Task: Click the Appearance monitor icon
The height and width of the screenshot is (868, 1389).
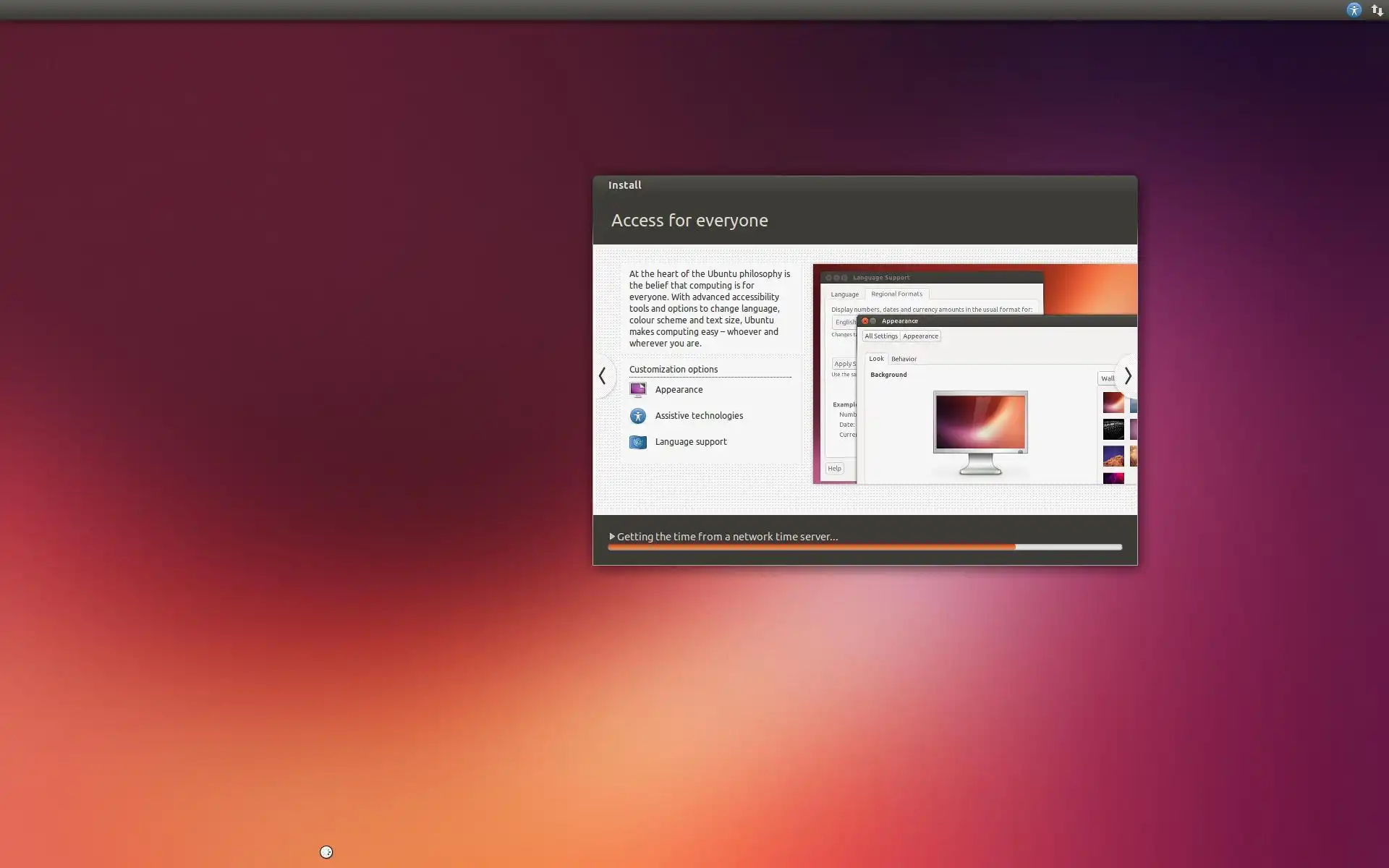Action: click(637, 390)
